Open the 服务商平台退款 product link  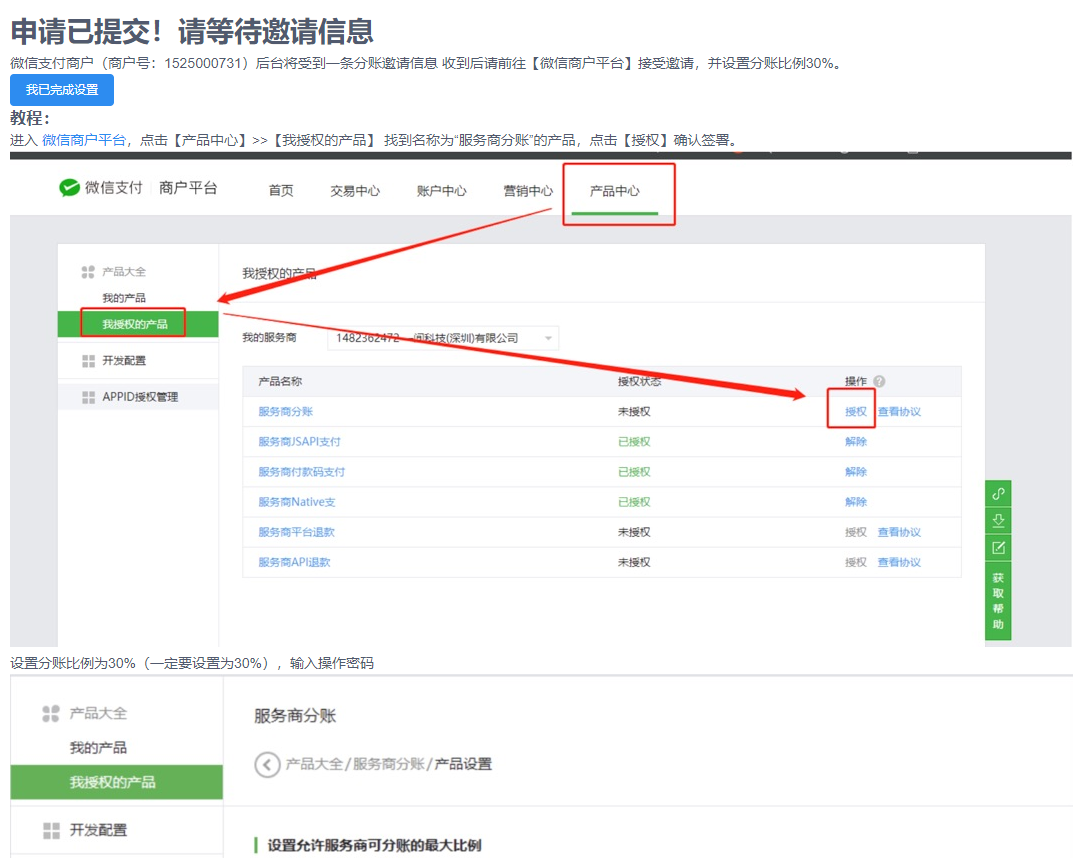coord(297,532)
